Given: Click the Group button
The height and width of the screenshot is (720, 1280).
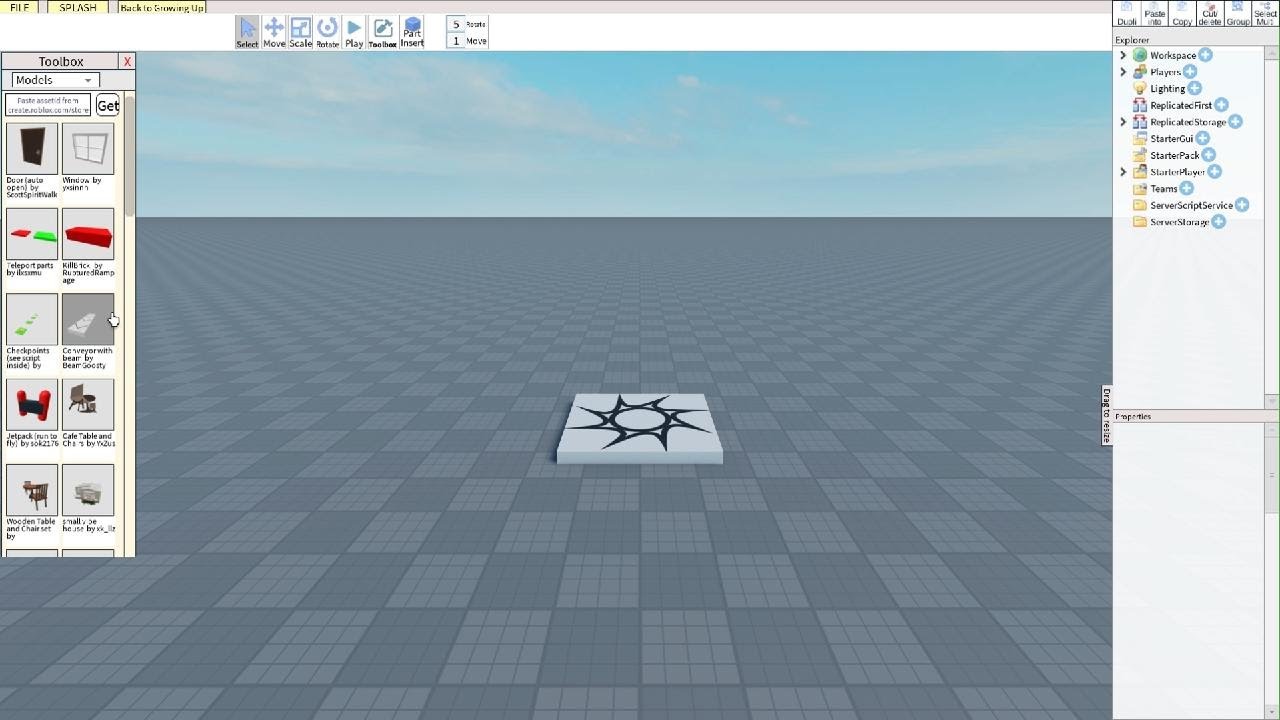Looking at the screenshot, I should point(1238,13).
